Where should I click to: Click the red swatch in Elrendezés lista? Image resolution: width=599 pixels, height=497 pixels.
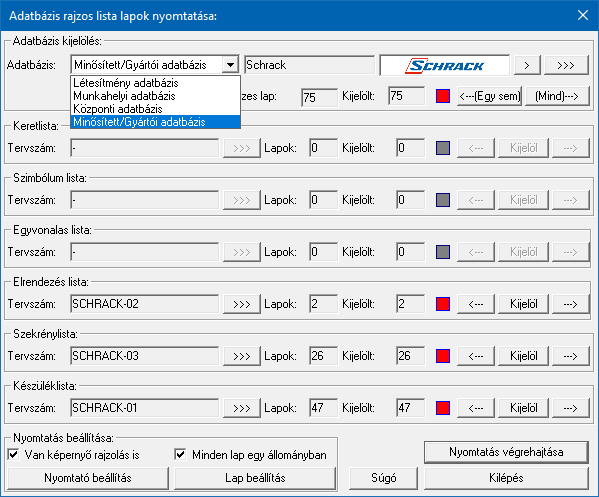(443, 304)
